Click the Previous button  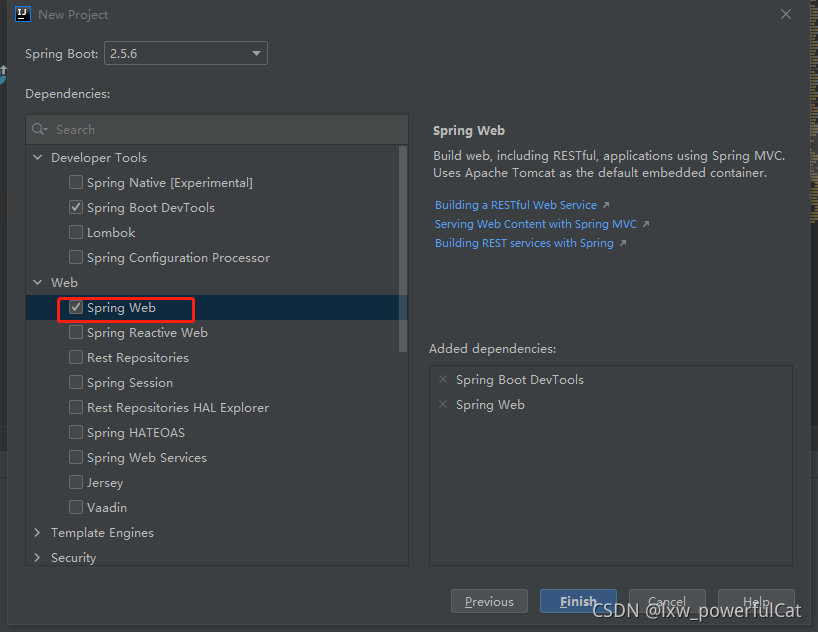(x=489, y=602)
